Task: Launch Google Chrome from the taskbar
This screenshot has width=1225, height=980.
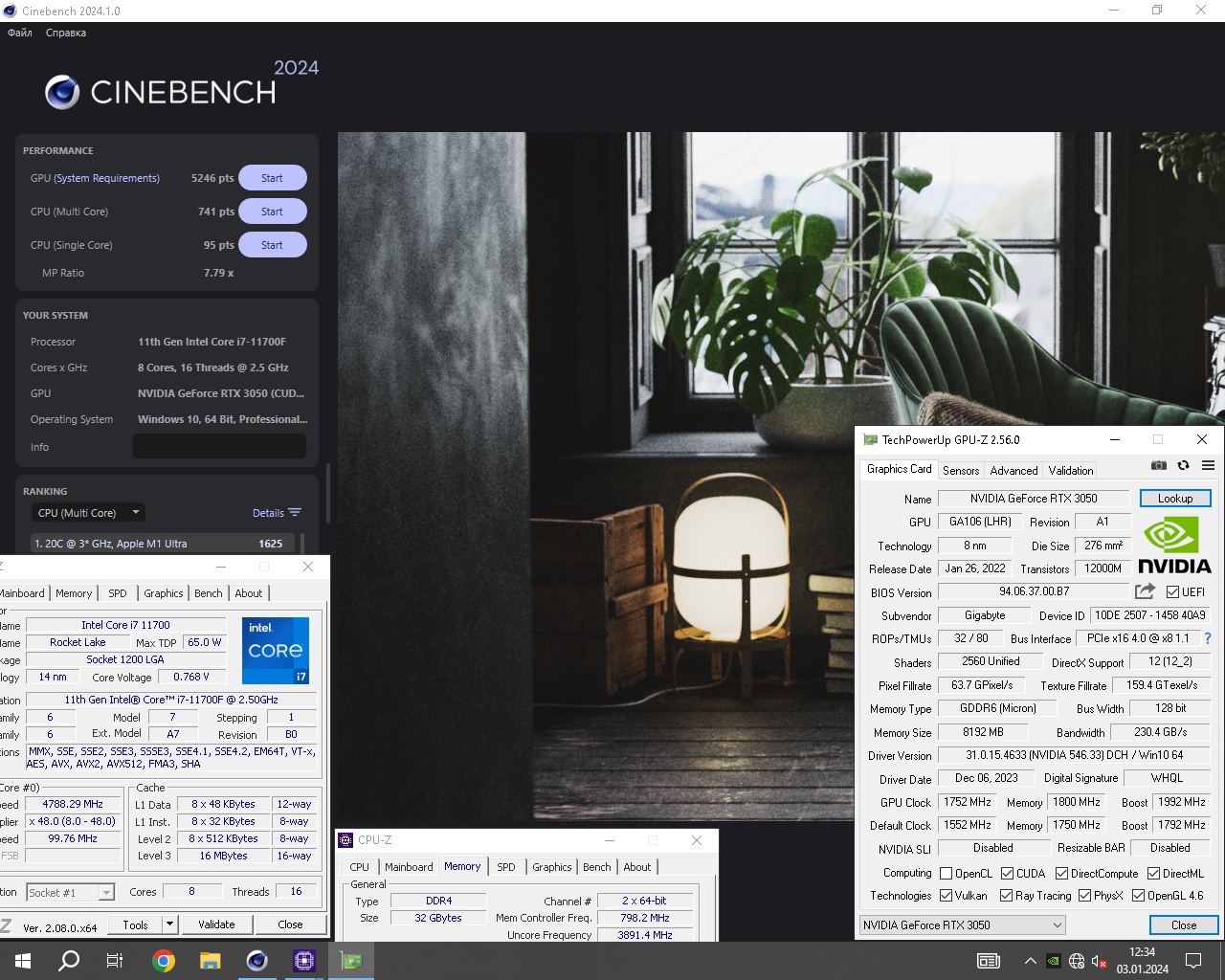Action: pos(164,961)
